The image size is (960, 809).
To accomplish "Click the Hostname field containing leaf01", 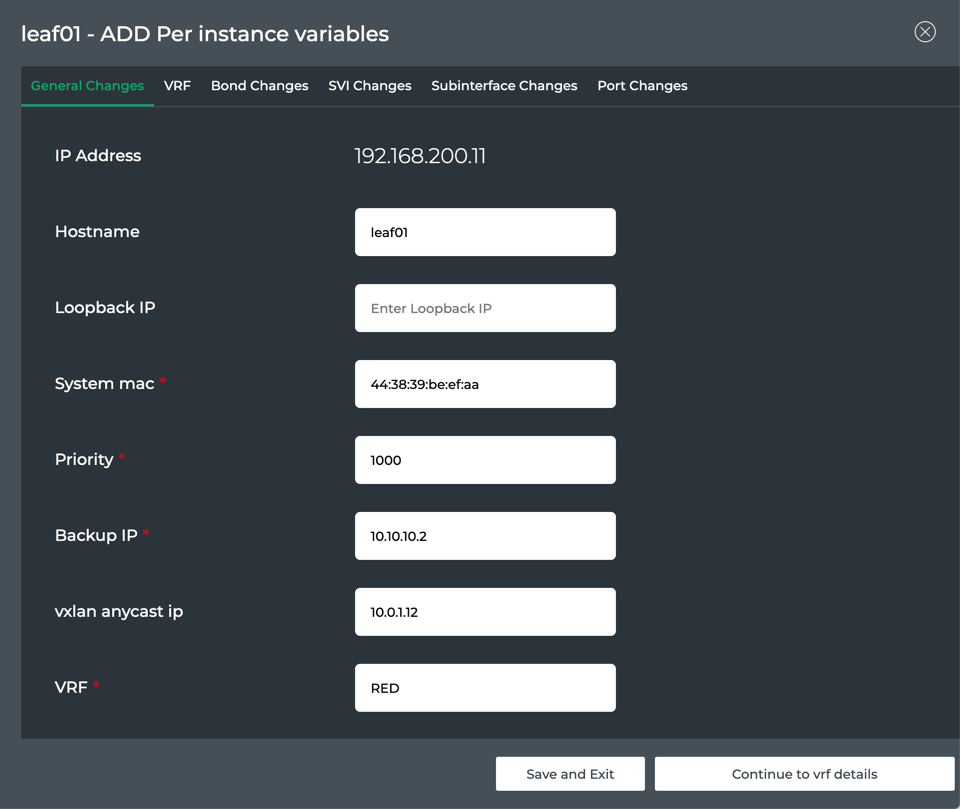I will 485,232.
